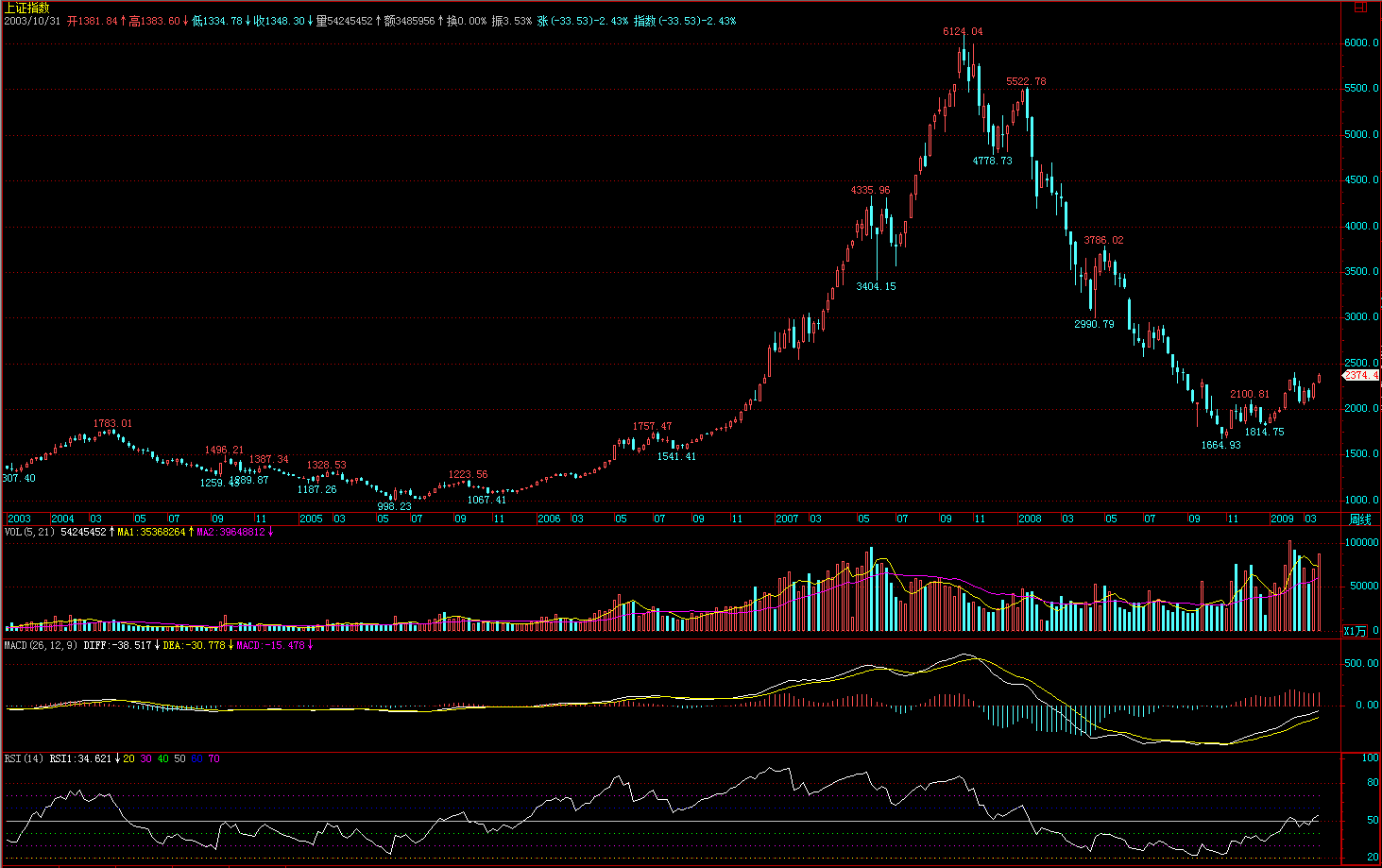Click the 振3.53% amplitude value

512,21
